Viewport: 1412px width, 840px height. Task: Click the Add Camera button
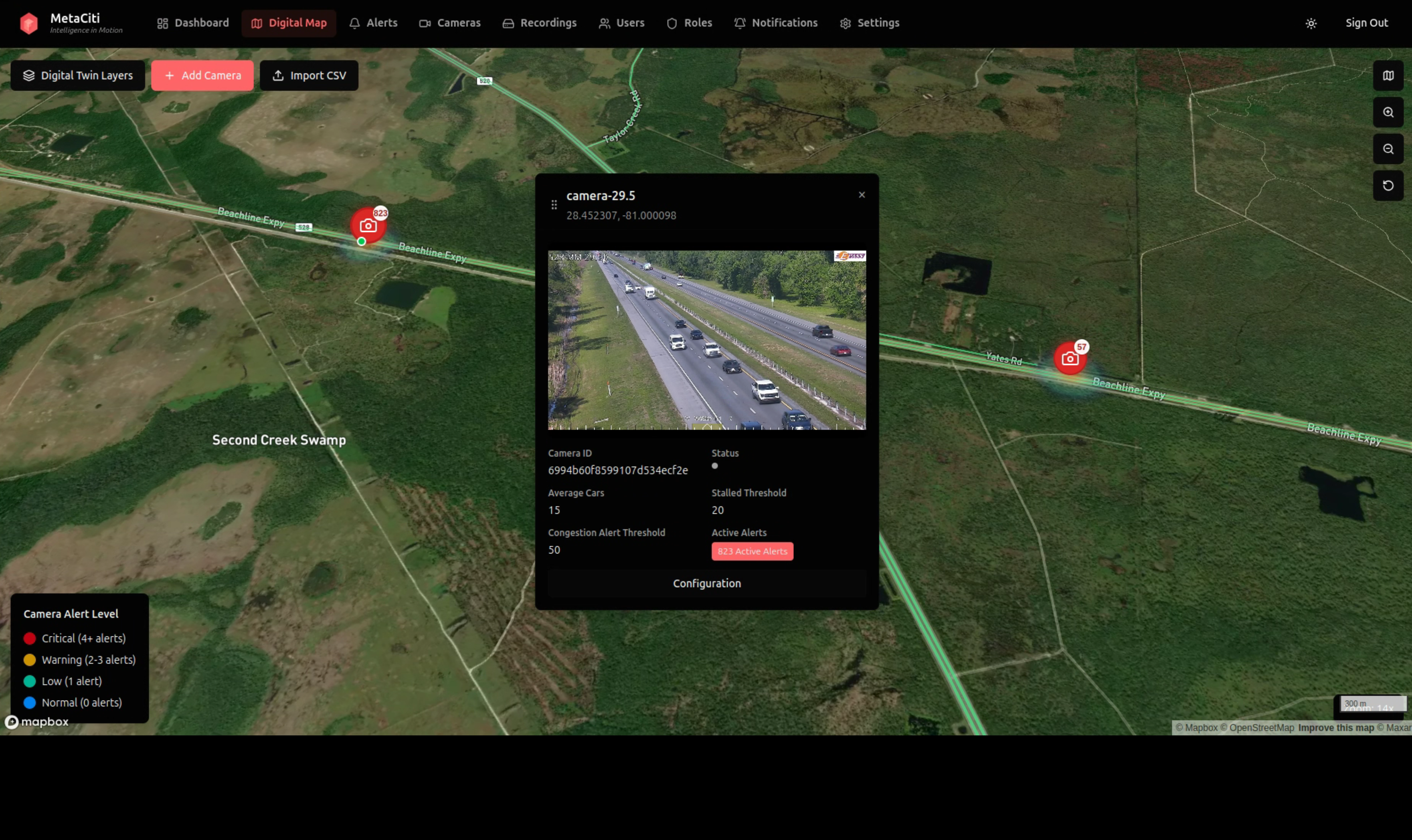[x=202, y=75]
